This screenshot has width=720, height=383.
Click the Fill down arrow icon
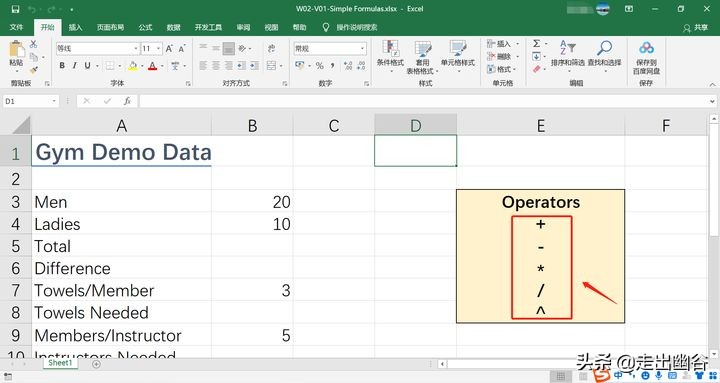click(537, 56)
